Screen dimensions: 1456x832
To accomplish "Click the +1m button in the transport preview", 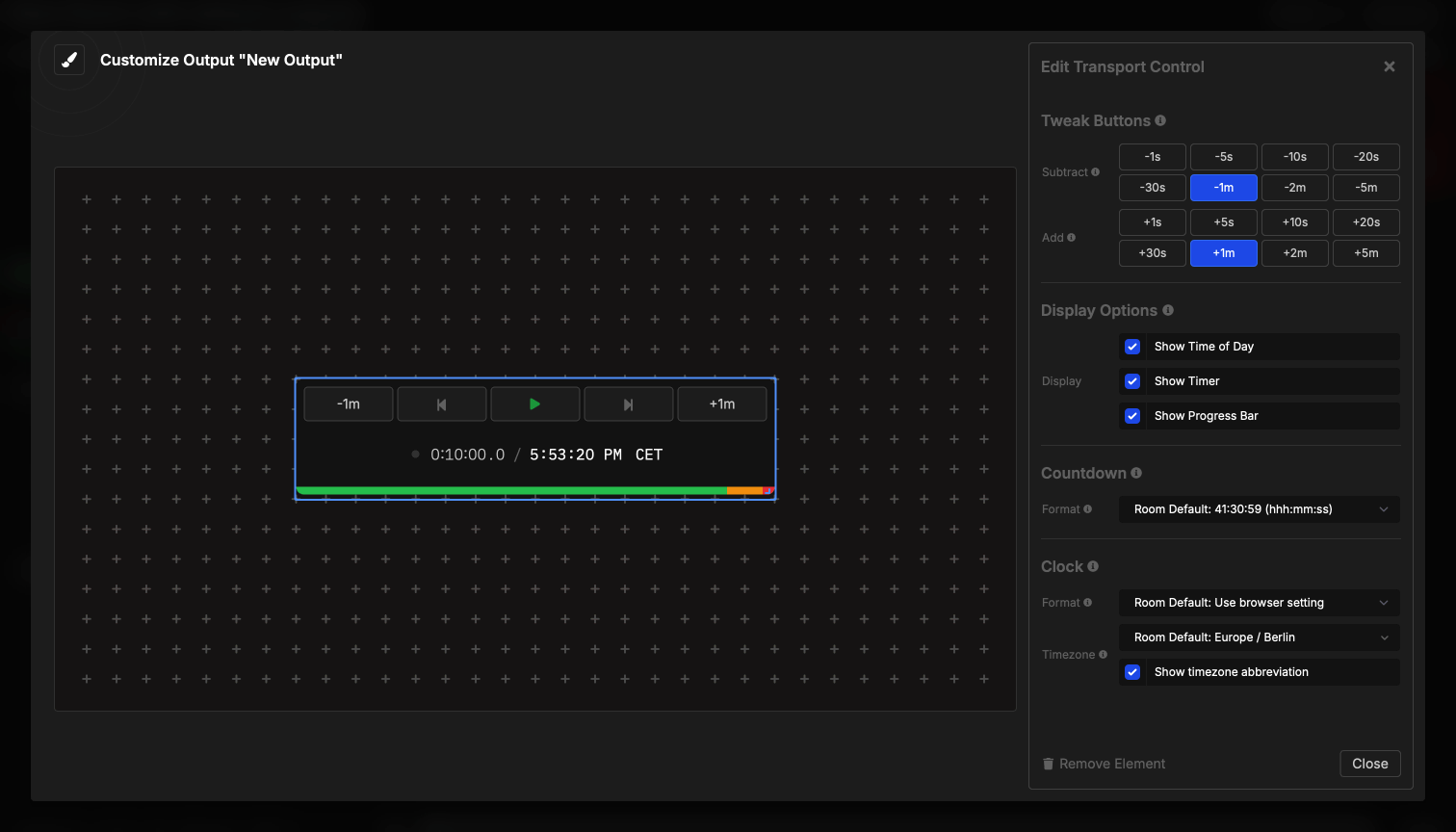I will (x=722, y=403).
